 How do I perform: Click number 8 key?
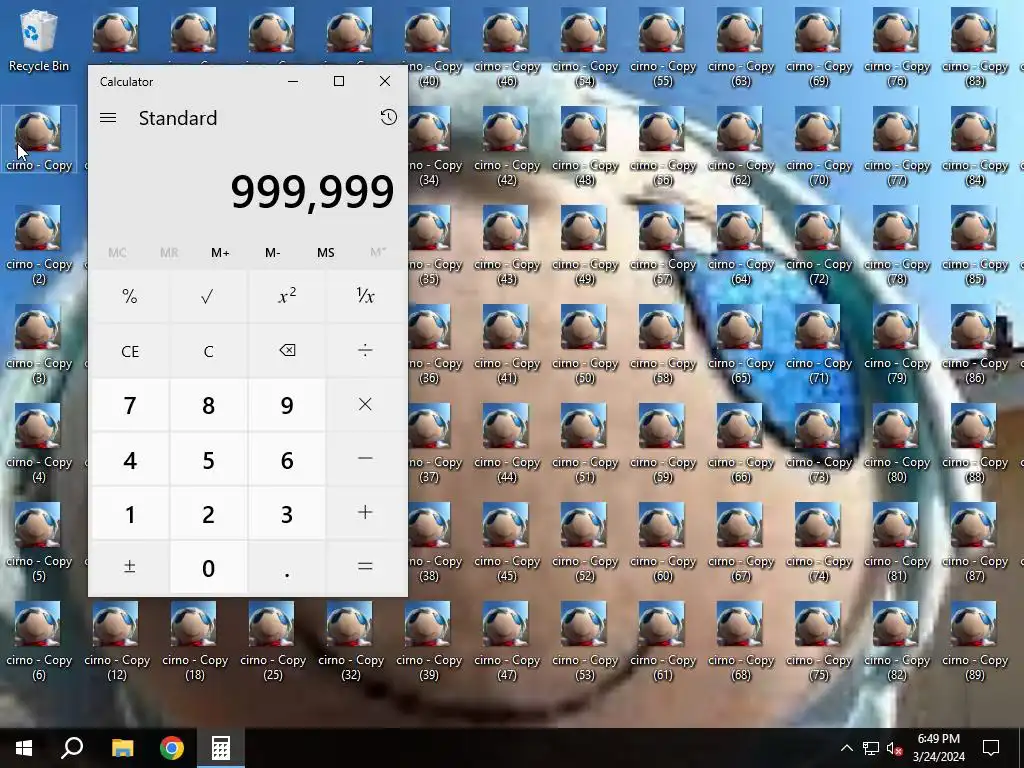208,405
